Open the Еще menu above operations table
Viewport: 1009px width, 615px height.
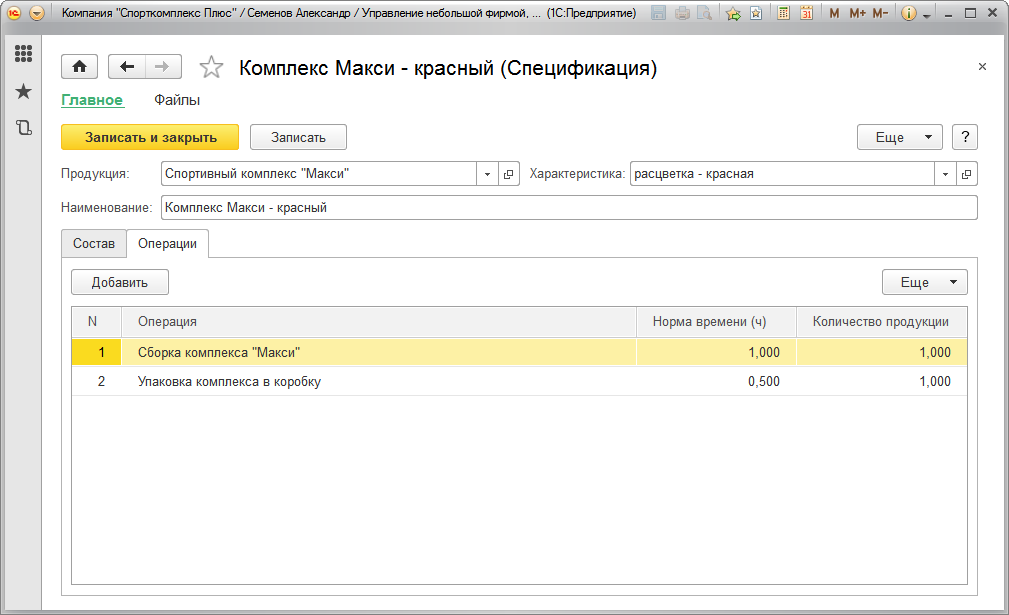925,282
